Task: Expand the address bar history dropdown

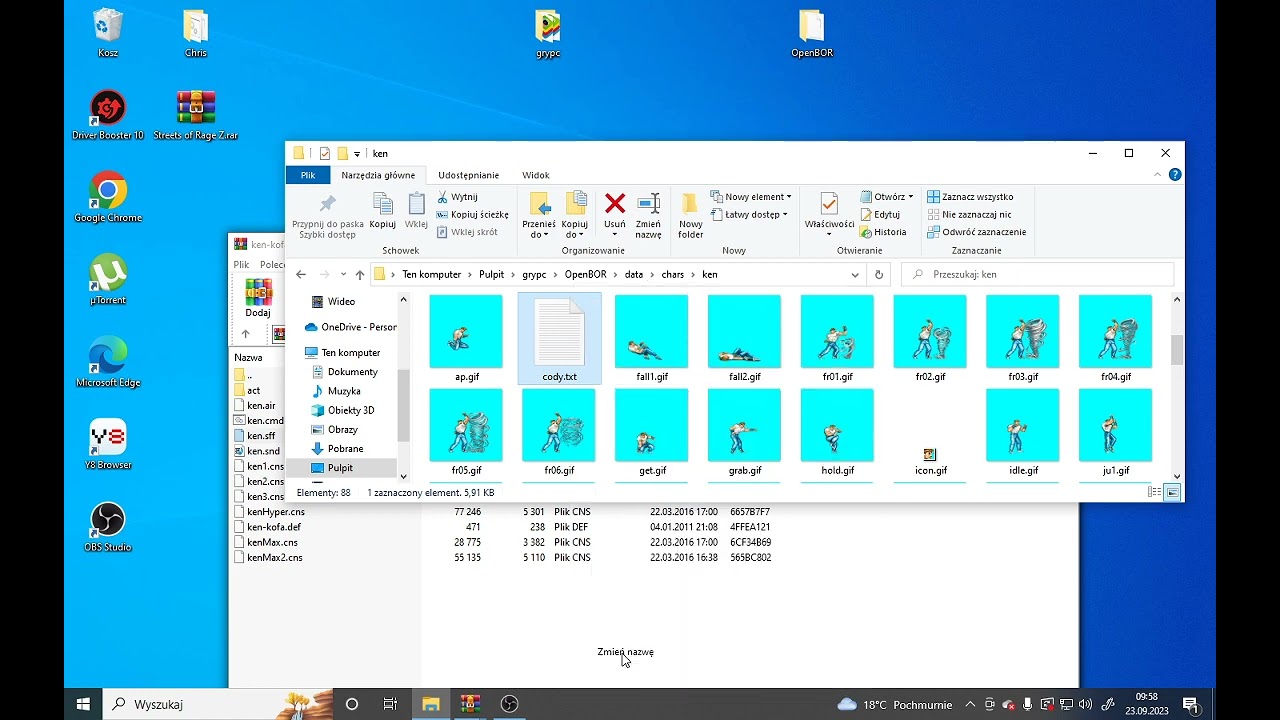Action: point(855,274)
